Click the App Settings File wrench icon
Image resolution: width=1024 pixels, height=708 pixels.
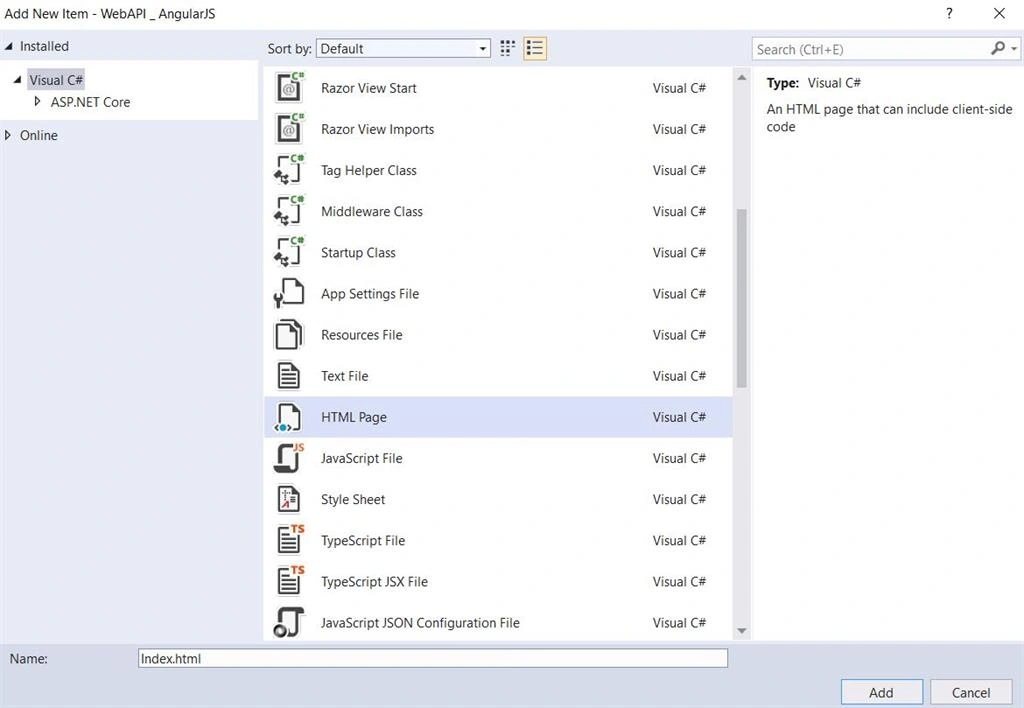click(x=289, y=293)
